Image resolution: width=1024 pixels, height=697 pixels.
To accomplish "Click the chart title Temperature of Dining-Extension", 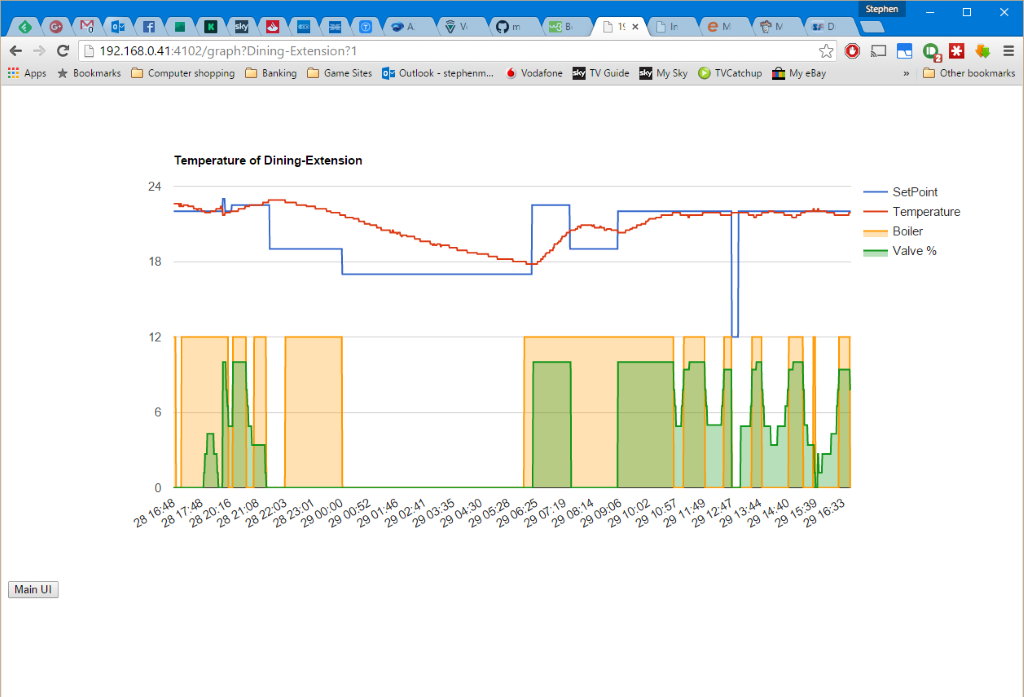I will 268,161.
